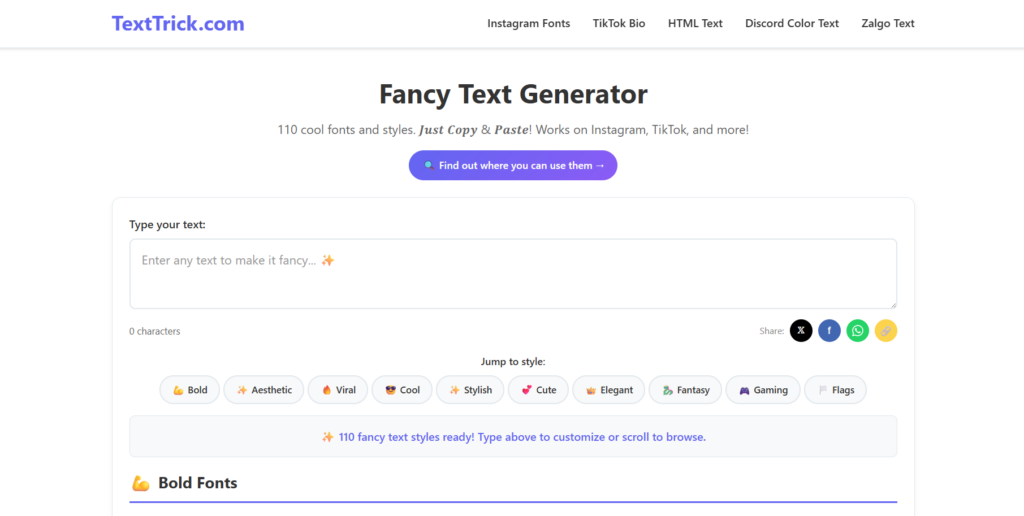Copy link with the yellow share icon

(x=886, y=331)
